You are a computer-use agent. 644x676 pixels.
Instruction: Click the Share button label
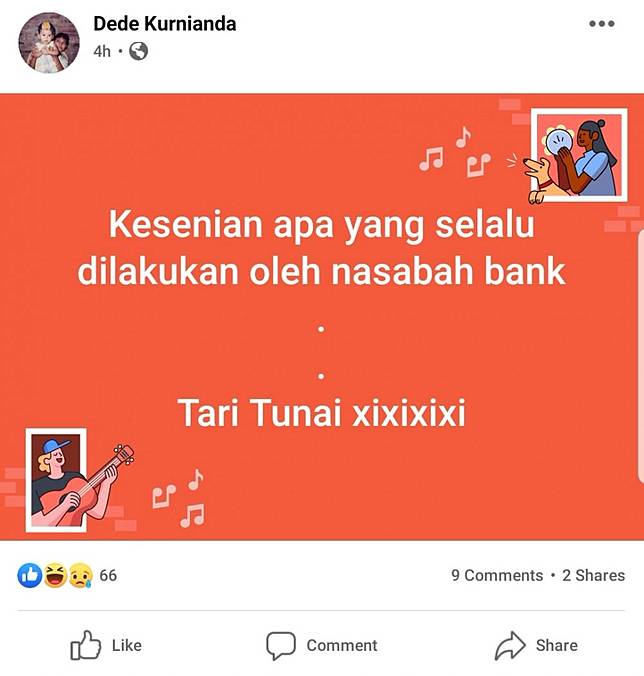pos(556,645)
